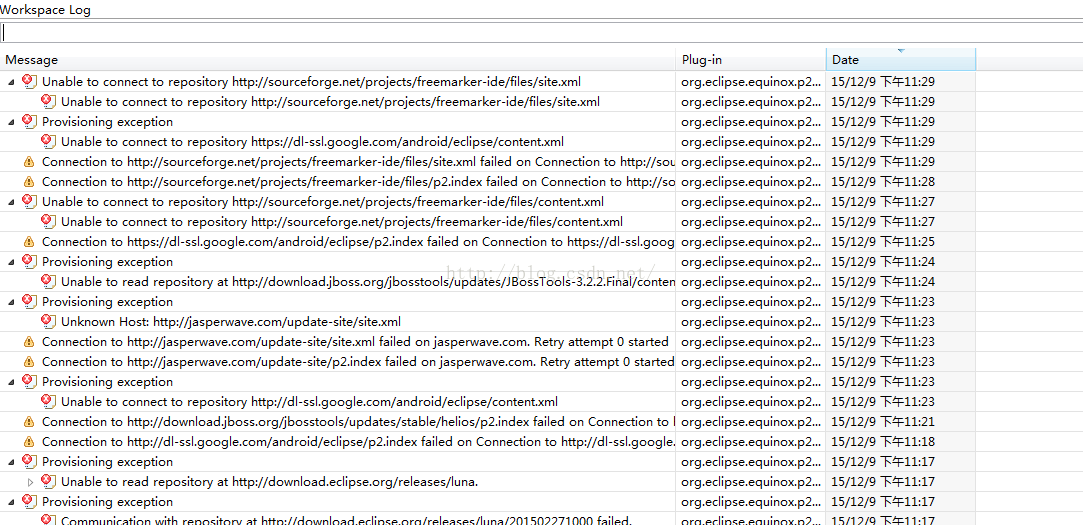1083x525 pixels.
Task: Click plug-in cell of jboss helios p2.index row
Action: point(751,422)
